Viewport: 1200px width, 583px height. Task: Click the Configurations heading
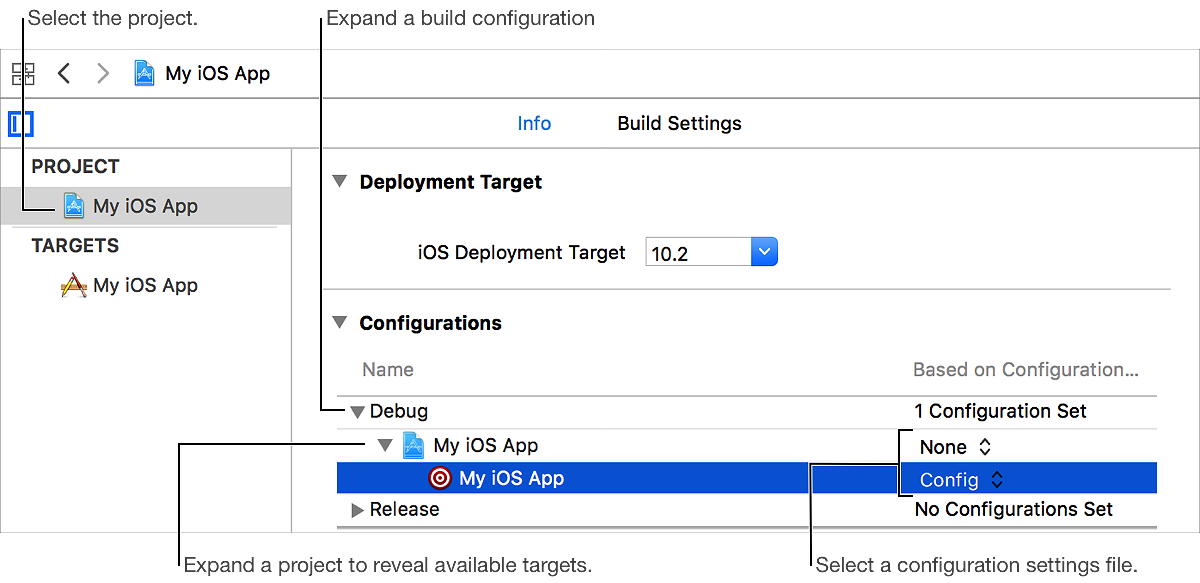point(431,323)
